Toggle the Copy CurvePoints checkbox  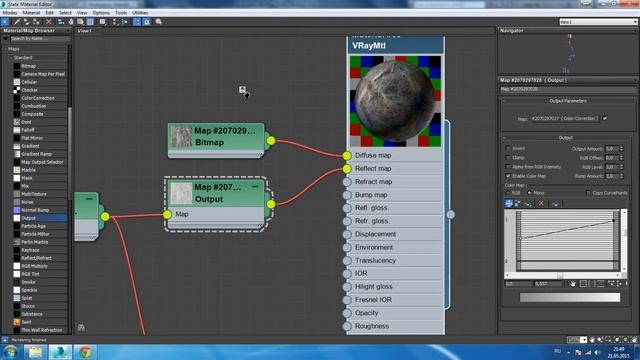click(x=588, y=193)
